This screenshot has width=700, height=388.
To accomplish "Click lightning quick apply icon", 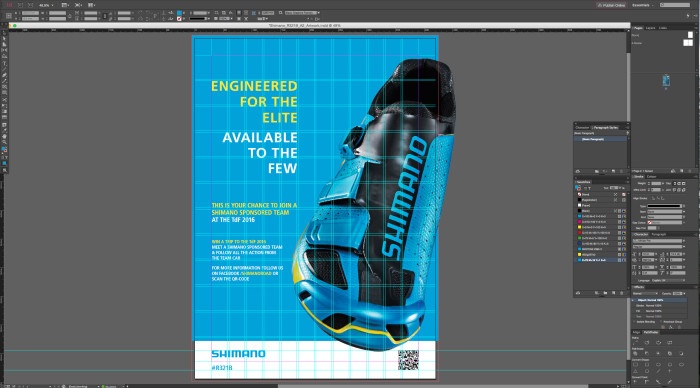I will coord(688,15).
